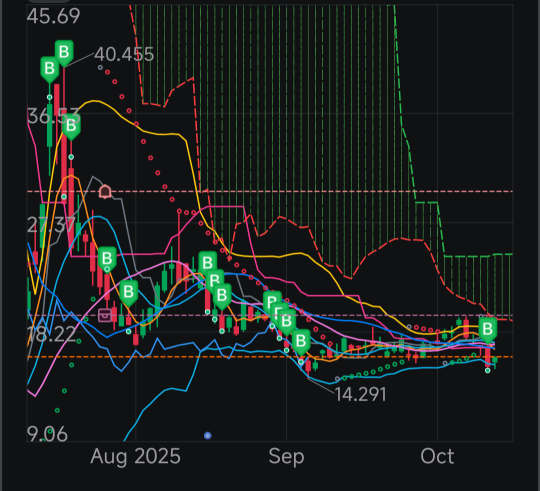Select the leftmost B buy marker on the chart
Viewport: 540px width, 491px height.
pos(50,69)
